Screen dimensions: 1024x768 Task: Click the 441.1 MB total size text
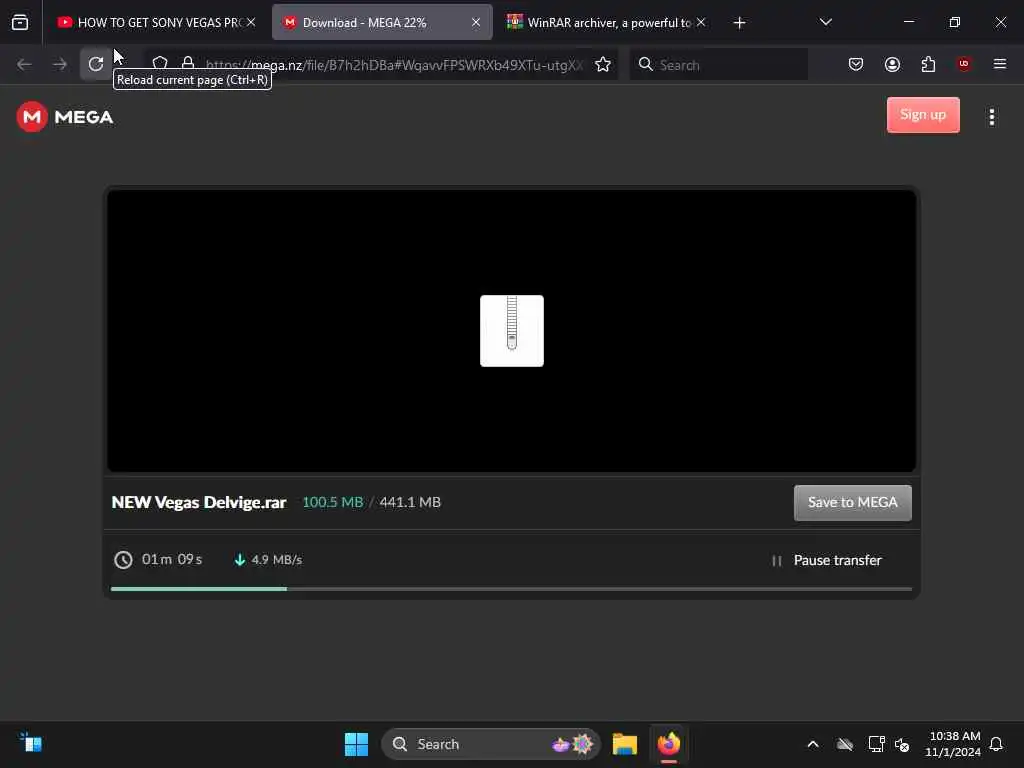[x=410, y=502]
